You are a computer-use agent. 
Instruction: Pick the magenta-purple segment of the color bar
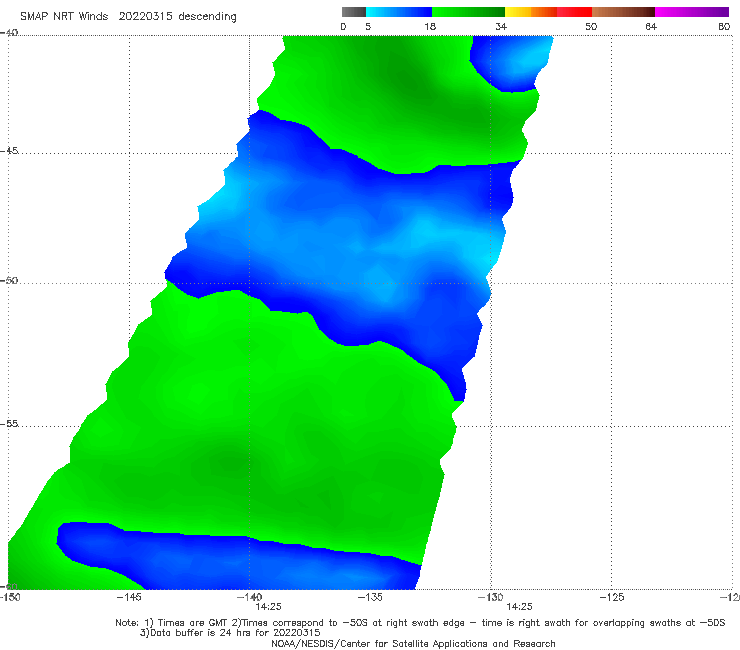pos(692,12)
